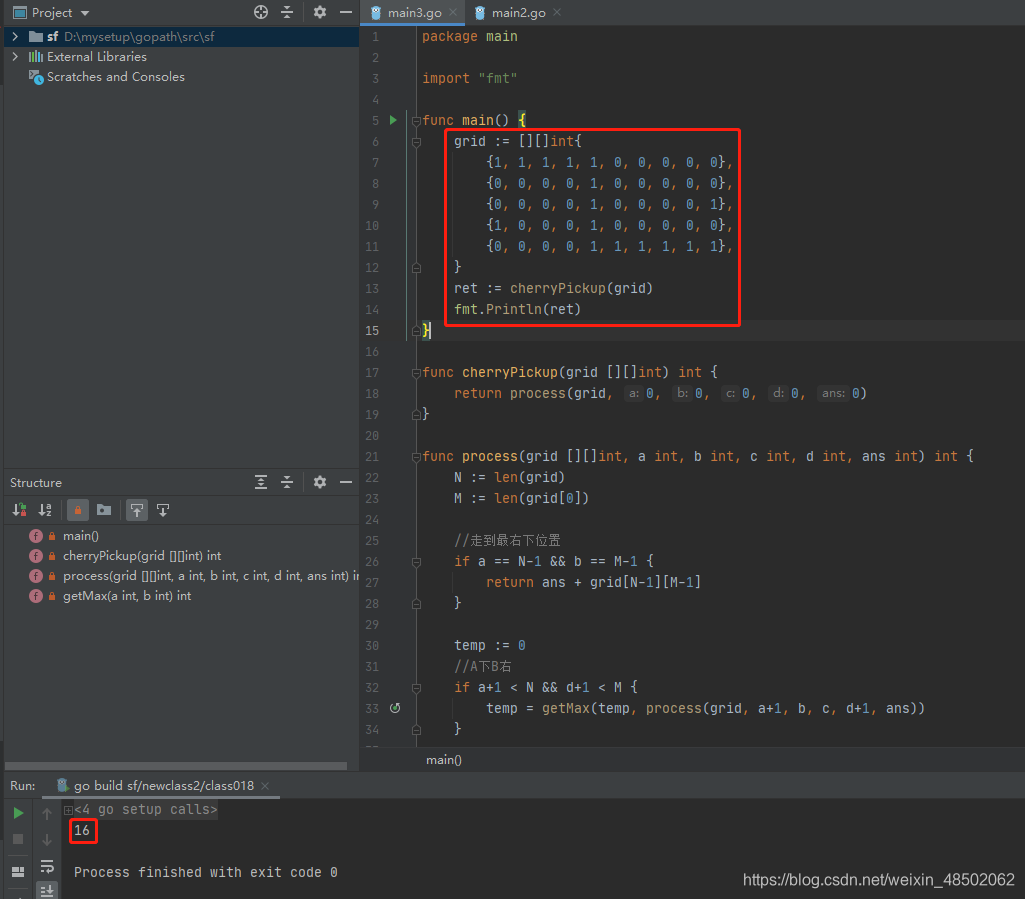Stop the running process
The image size is (1025, 899).
click(x=18, y=839)
